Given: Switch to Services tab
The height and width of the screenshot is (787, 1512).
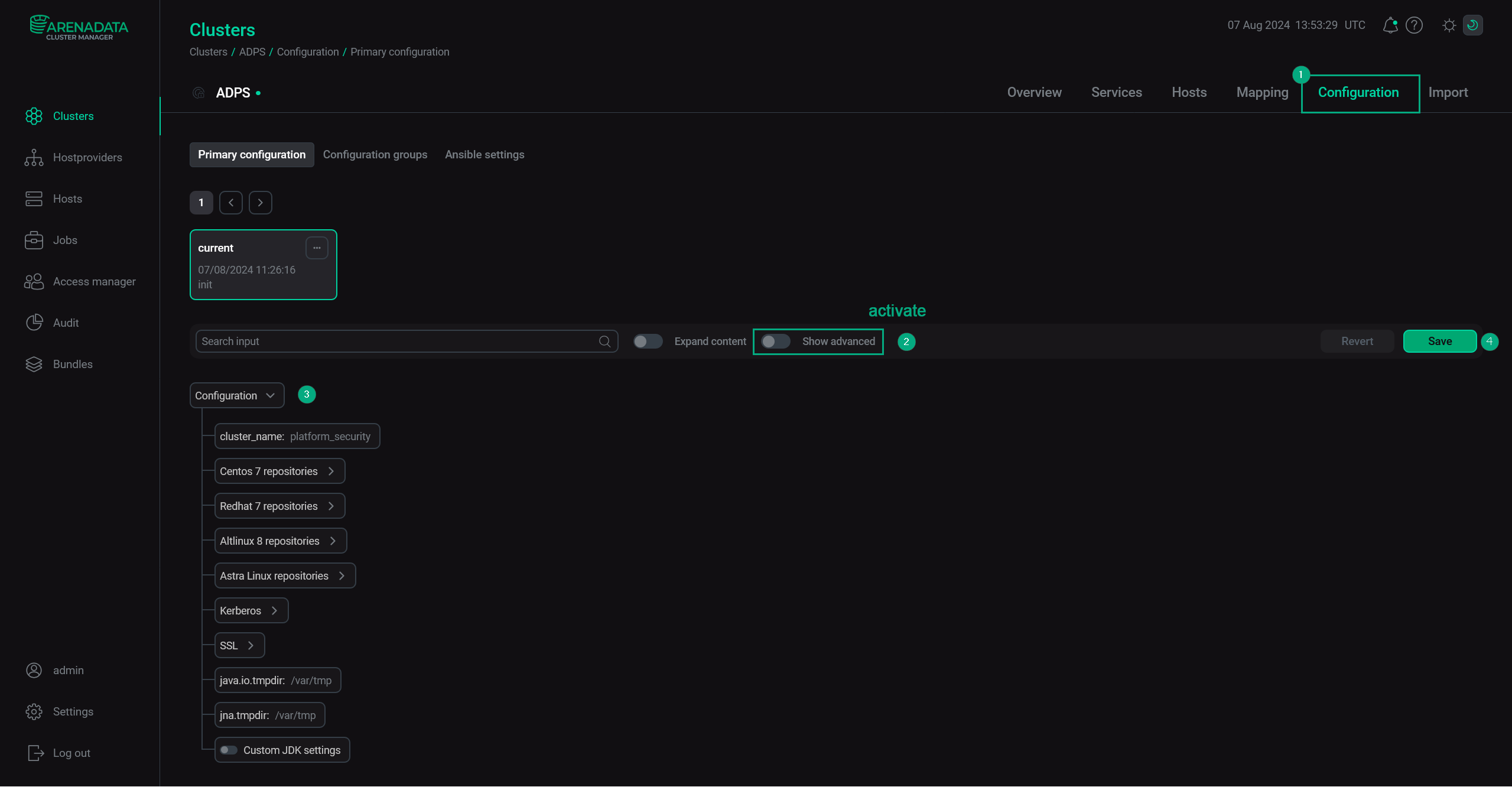Looking at the screenshot, I should click(1116, 92).
